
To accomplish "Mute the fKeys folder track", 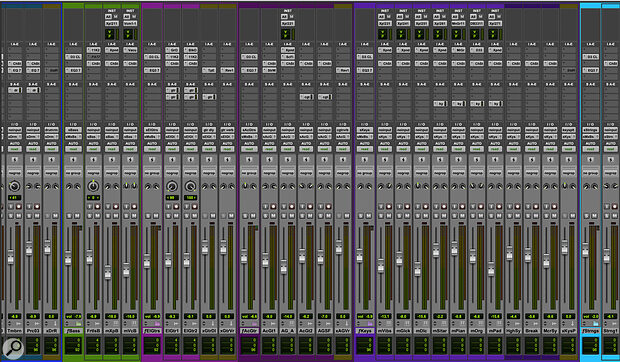I will [x=369, y=216].
